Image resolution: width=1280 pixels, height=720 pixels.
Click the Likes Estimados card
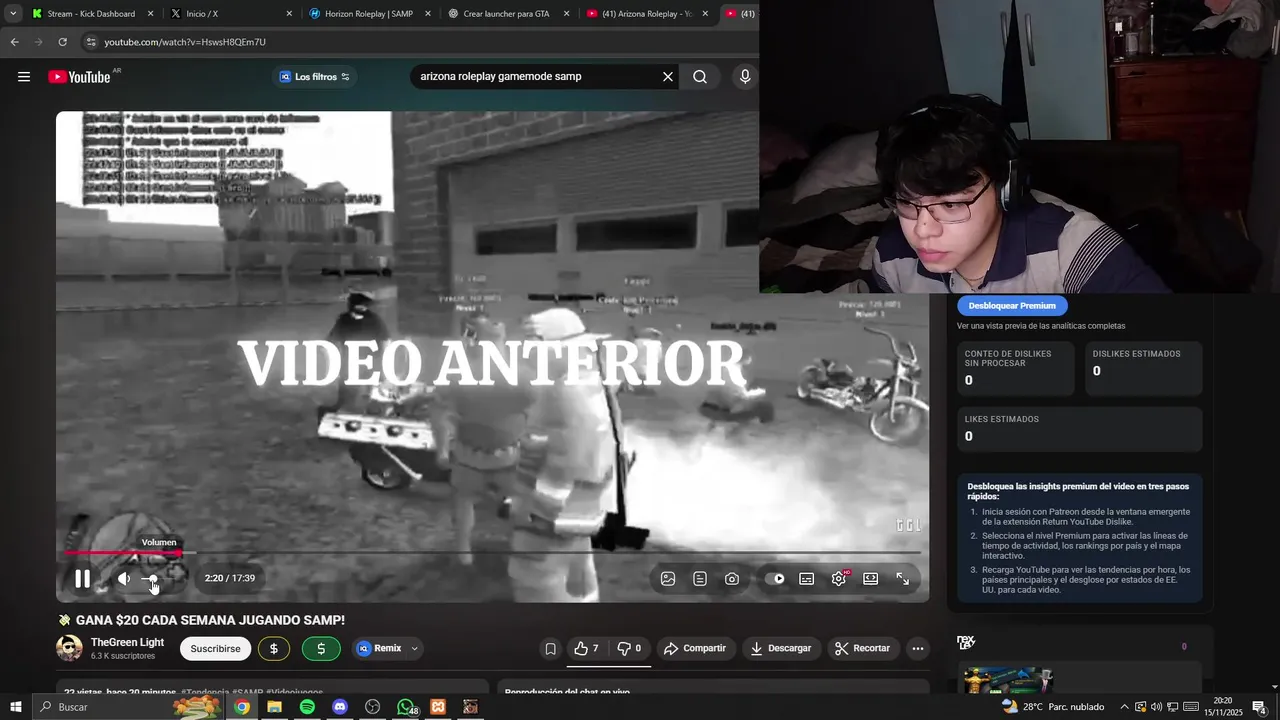tap(1079, 429)
